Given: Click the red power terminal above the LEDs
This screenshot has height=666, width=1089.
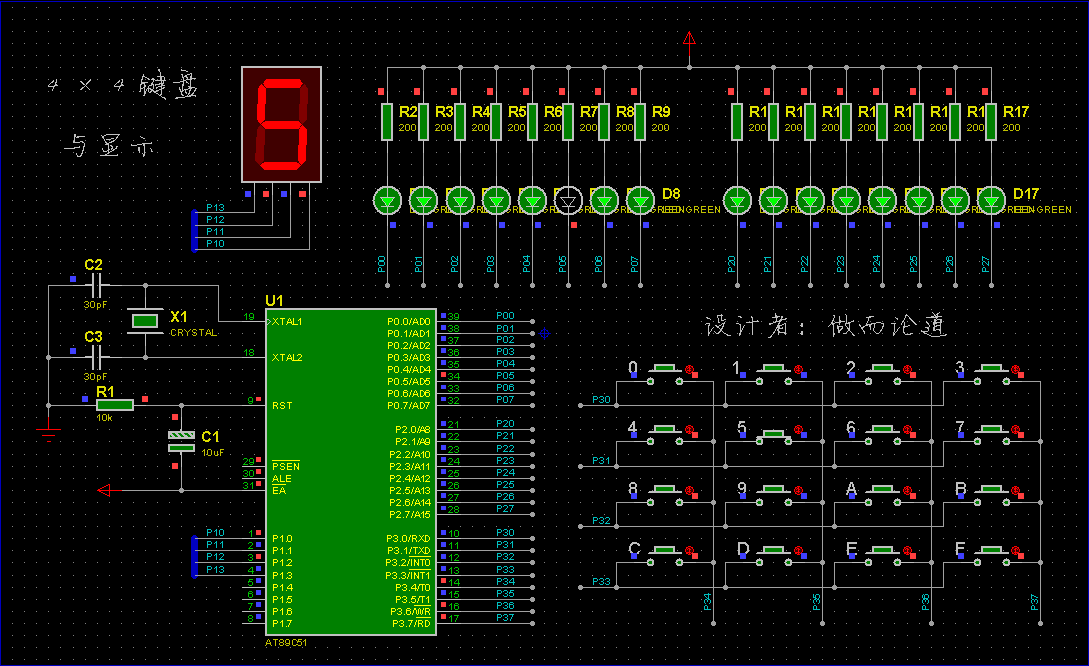Looking at the screenshot, I should pos(689,40).
